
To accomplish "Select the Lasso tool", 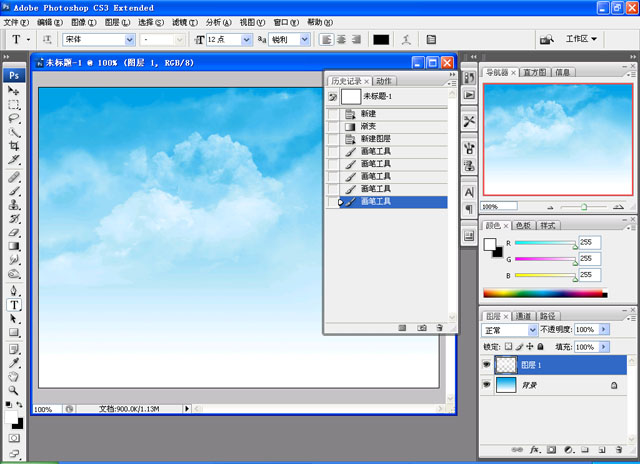I will point(13,118).
